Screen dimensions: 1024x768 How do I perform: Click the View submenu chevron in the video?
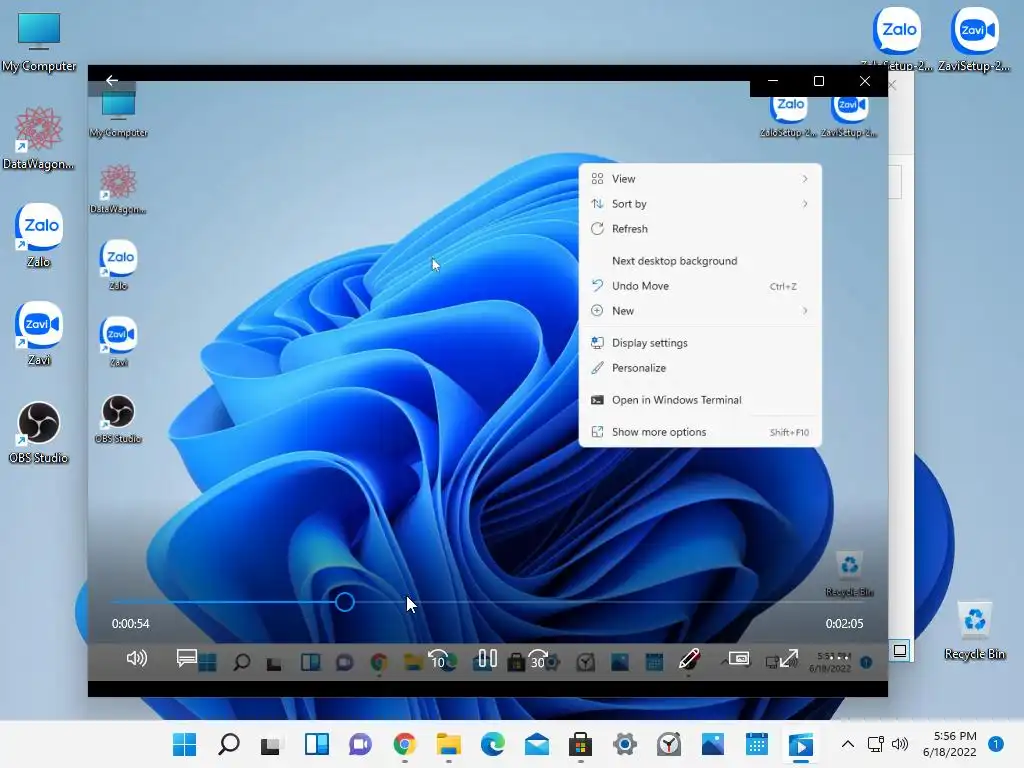click(x=805, y=179)
